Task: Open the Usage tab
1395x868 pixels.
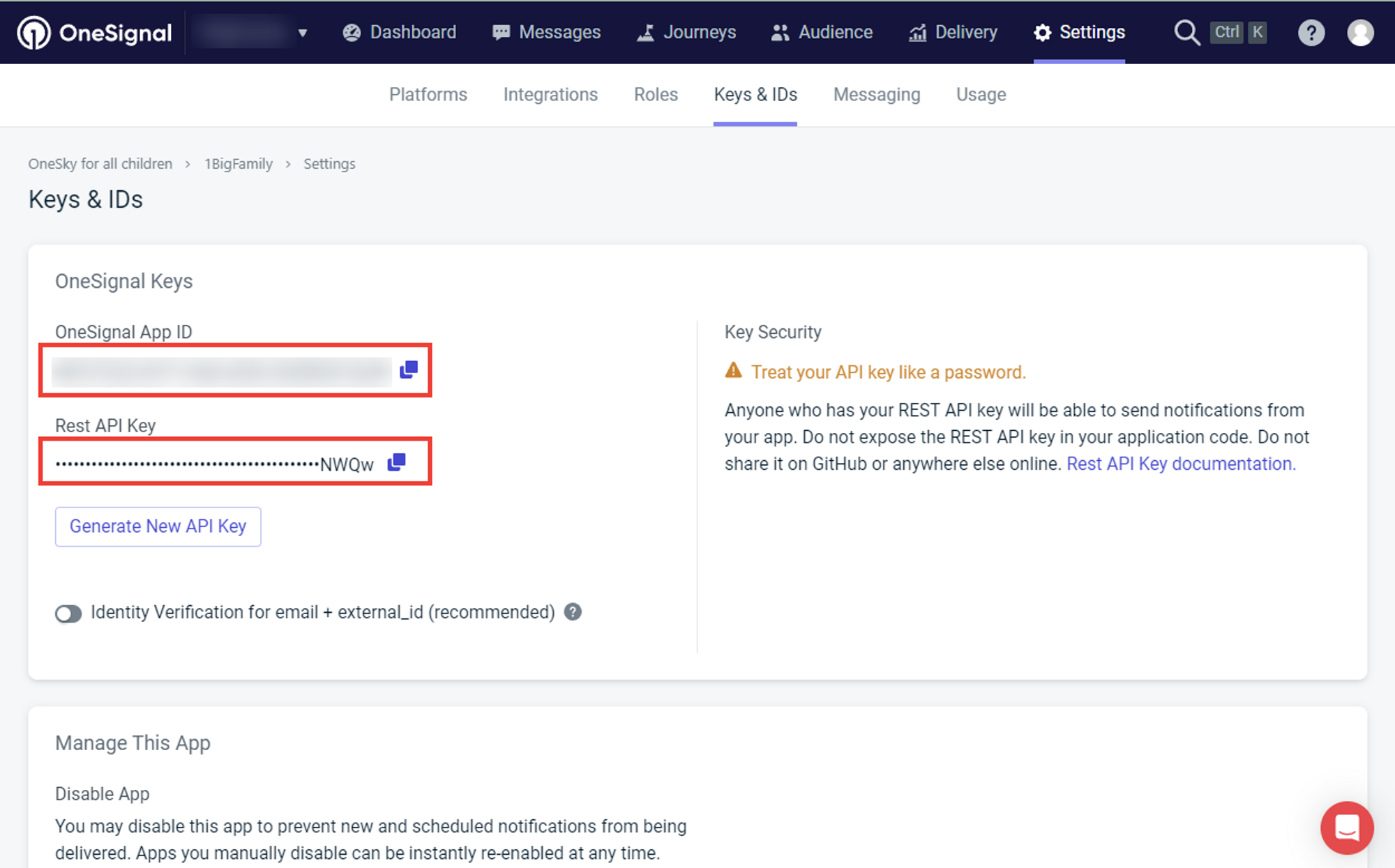Action: click(981, 94)
